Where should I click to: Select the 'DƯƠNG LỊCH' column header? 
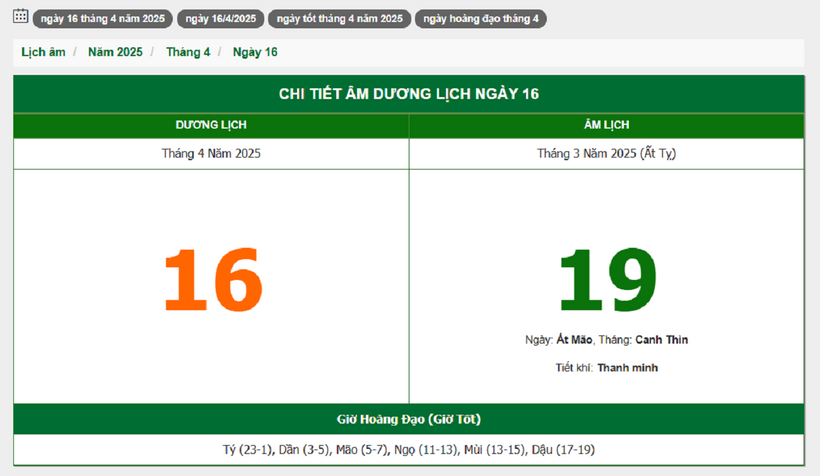tap(211, 125)
